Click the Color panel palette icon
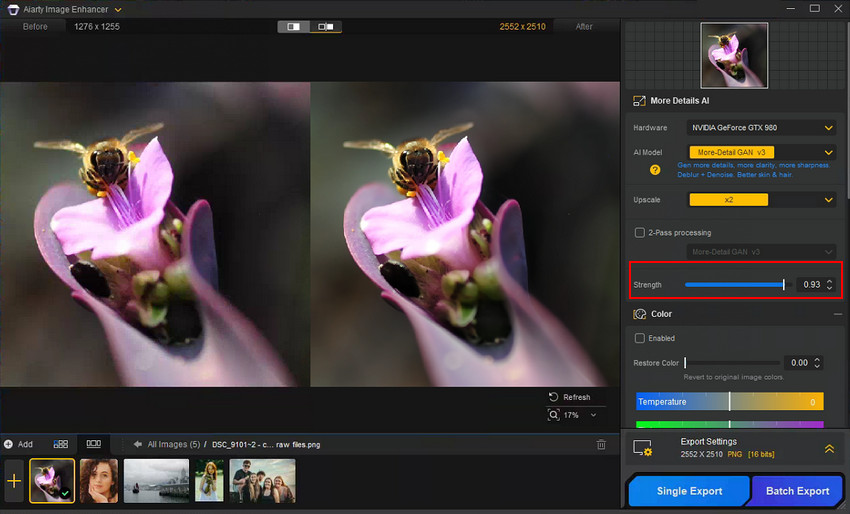The image size is (850, 514). (640, 314)
